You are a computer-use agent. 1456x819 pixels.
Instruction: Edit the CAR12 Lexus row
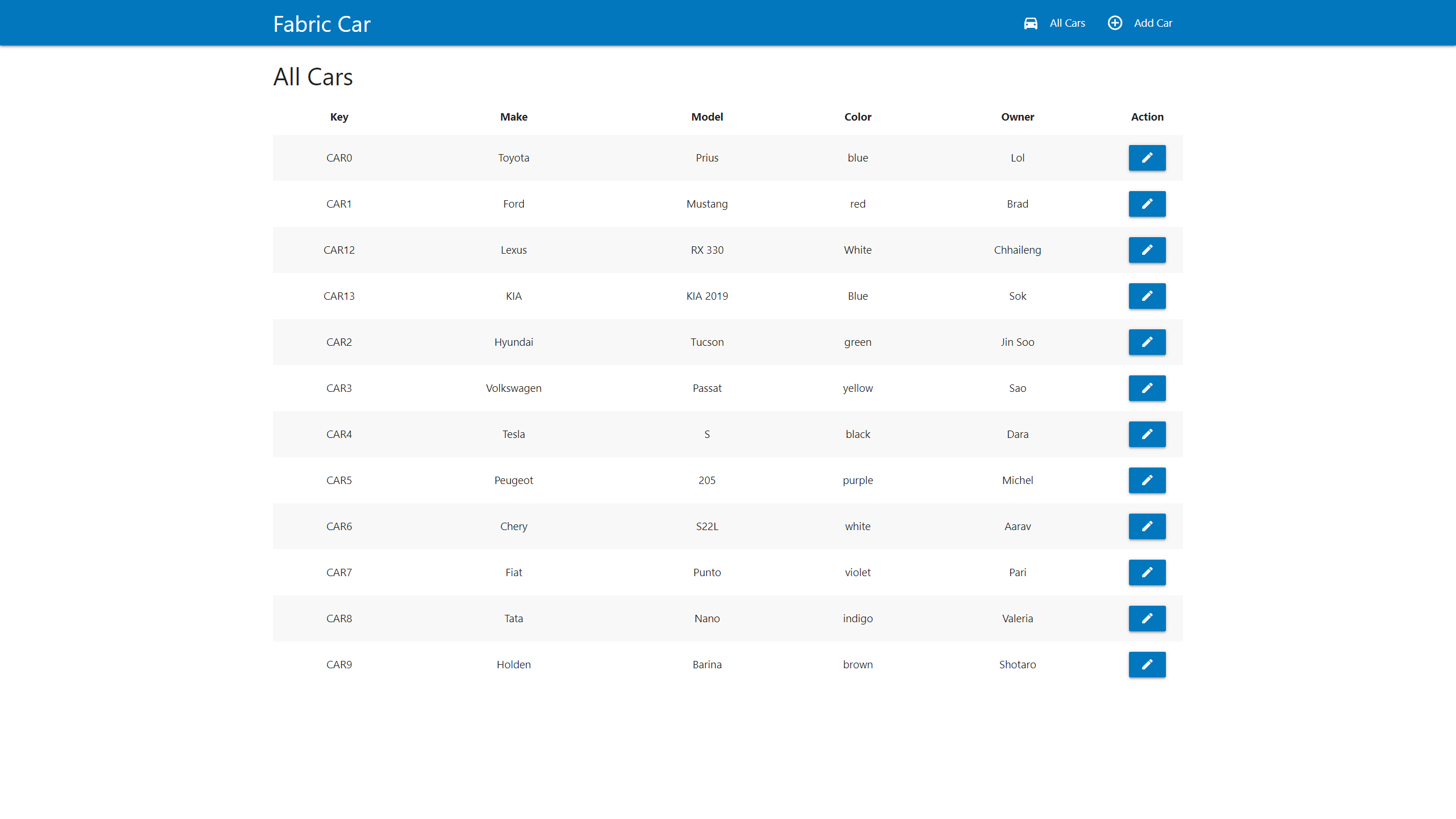[1147, 250]
